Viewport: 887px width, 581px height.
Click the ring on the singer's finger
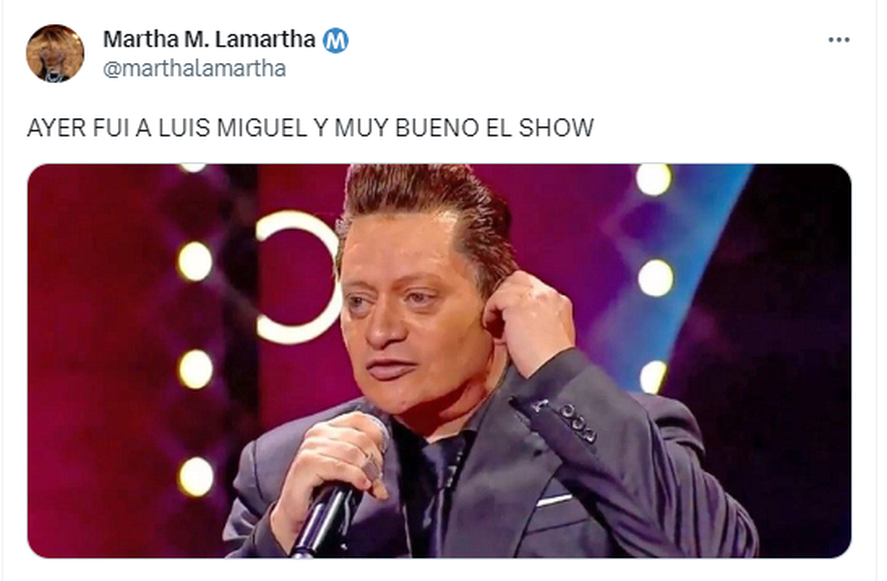pyautogui.click(x=372, y=465)
